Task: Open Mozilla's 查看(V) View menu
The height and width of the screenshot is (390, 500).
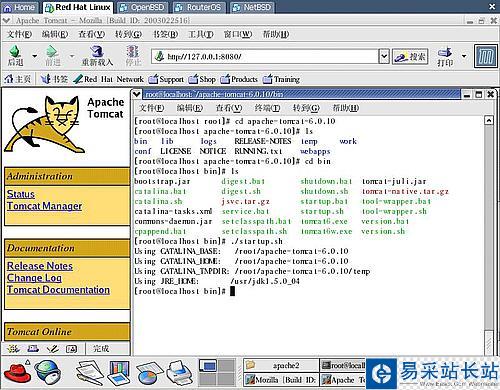Action: click(92, 34)
